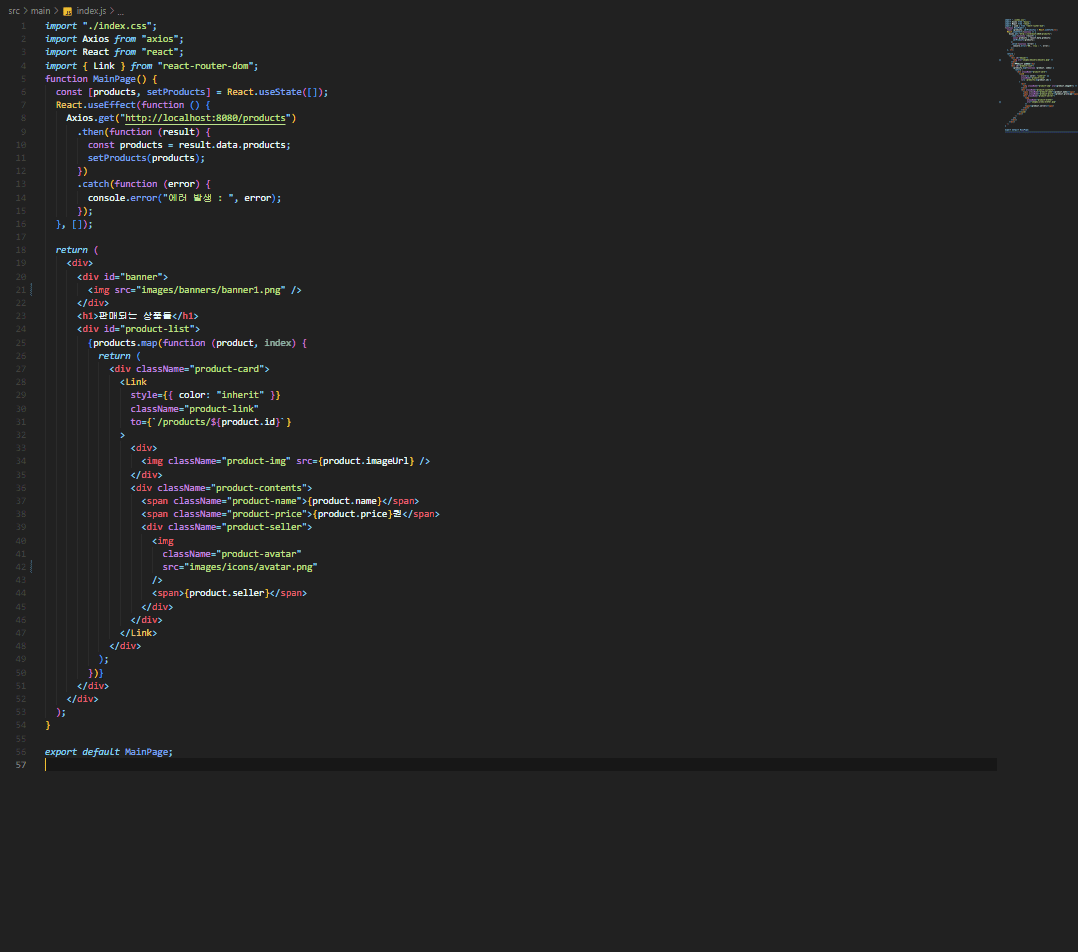
Task: Click the .then call
Action: [91, 132]
